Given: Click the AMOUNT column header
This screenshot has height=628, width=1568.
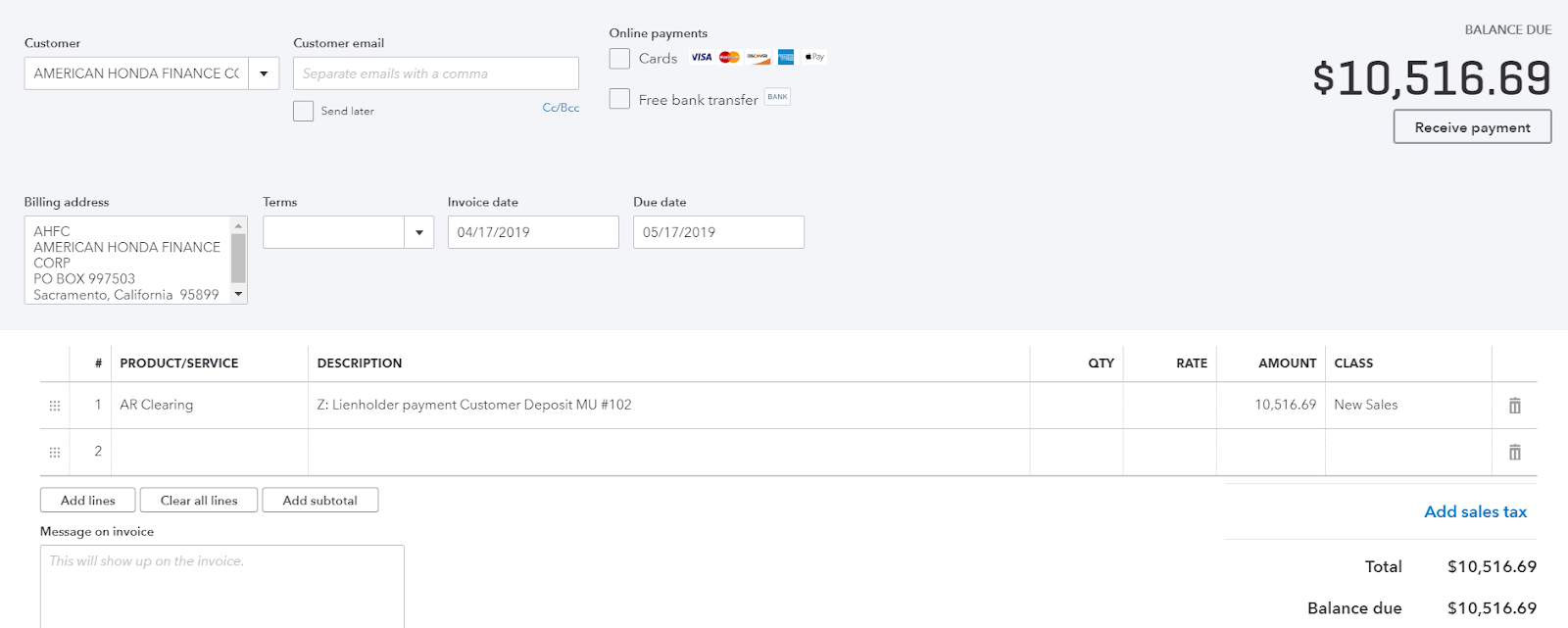Looking at the screenshot, I should coord(1287,363).
